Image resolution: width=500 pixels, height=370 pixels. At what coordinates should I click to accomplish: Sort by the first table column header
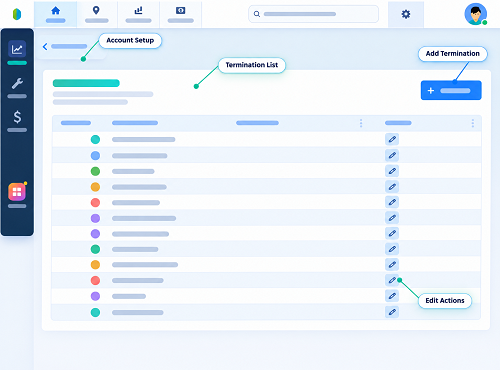(76, 123)
